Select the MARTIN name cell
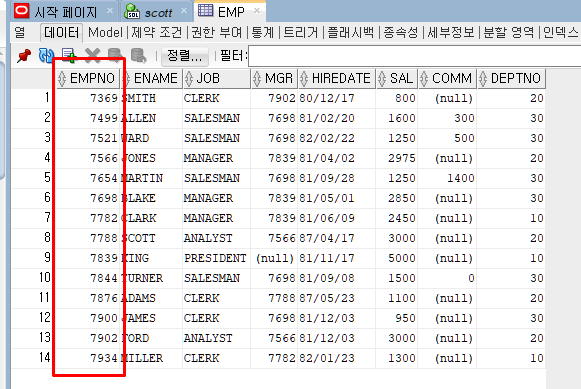 151,178
